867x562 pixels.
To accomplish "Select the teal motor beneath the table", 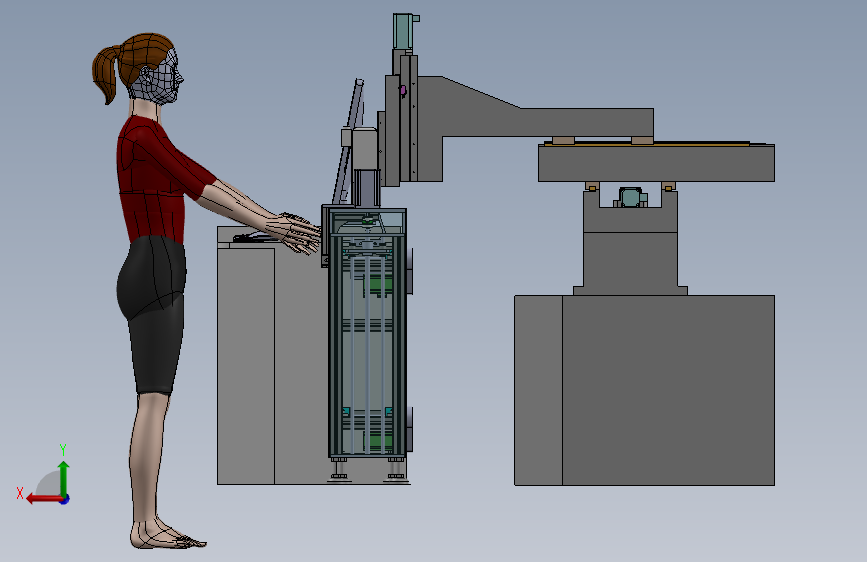I will coord(631,197).
